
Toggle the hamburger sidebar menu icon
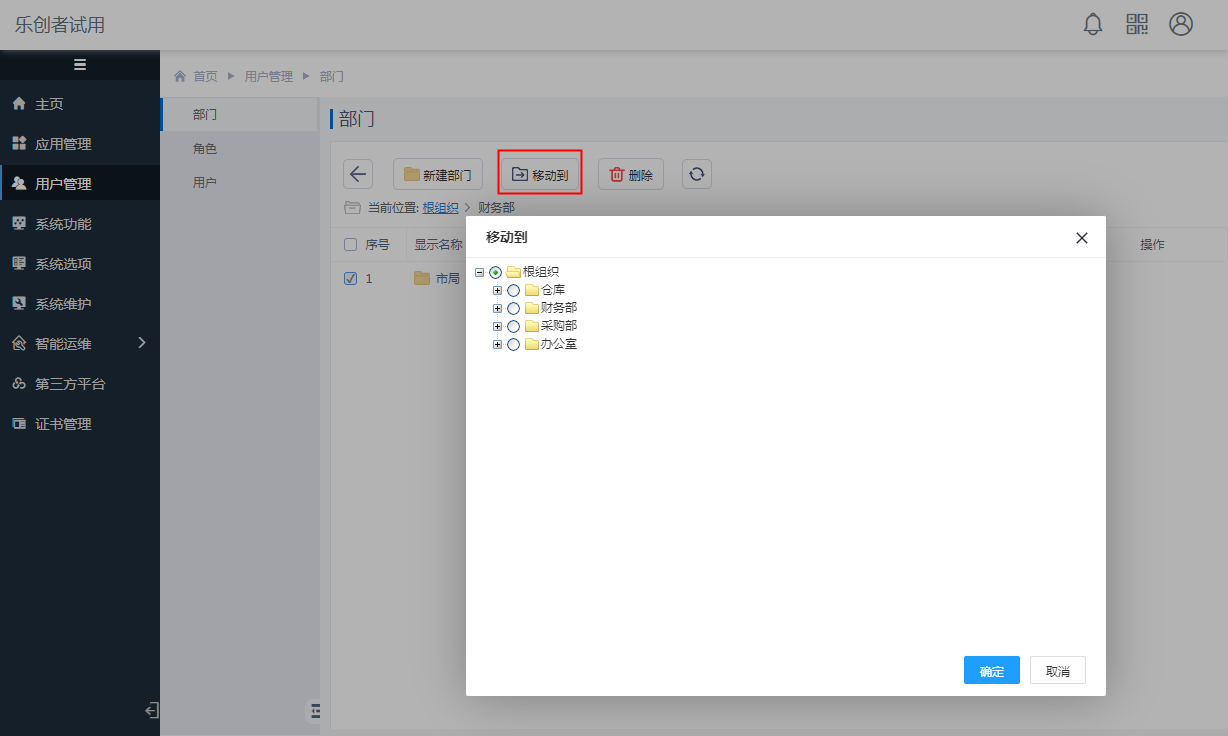tap(80, 65)
